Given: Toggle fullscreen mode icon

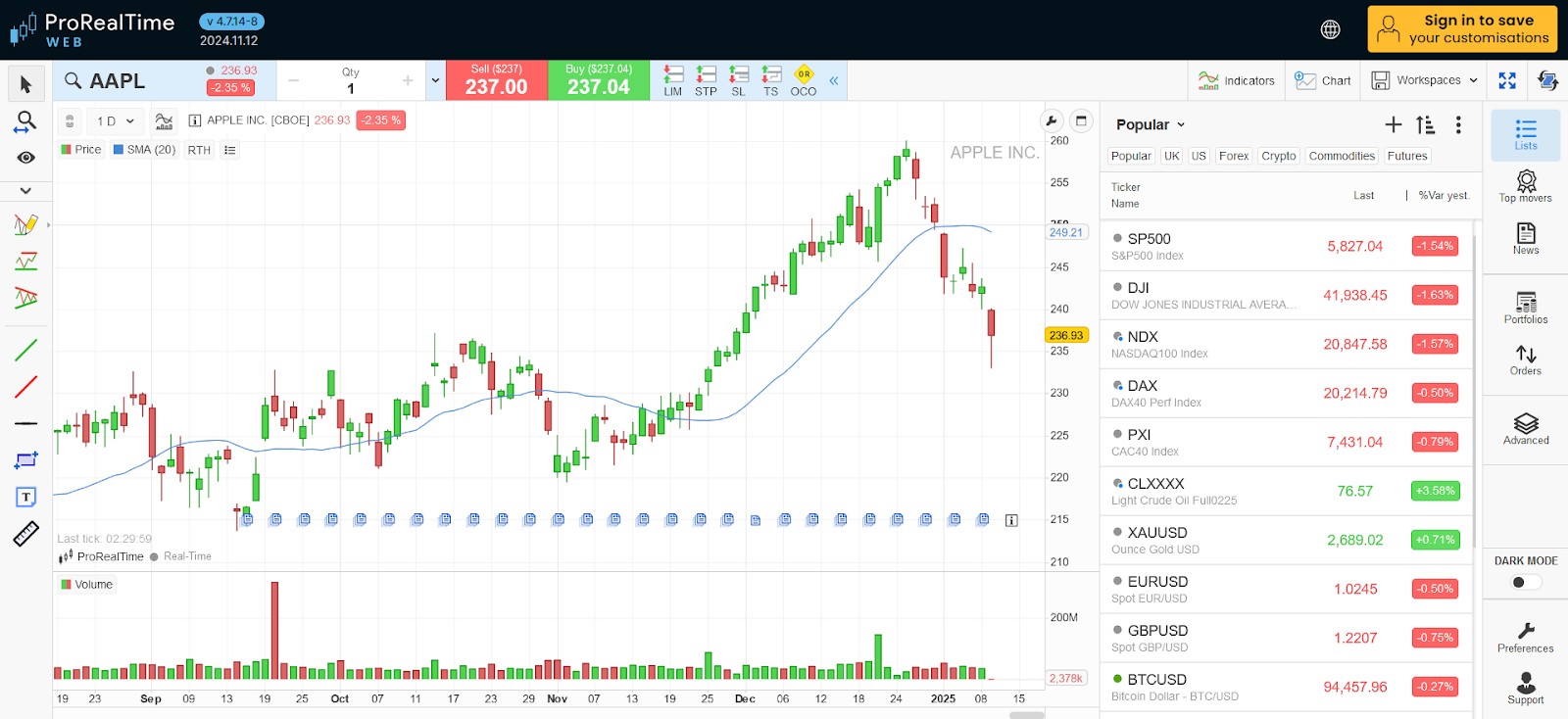Looking at the screenshot, I should tap(1507, 80).
